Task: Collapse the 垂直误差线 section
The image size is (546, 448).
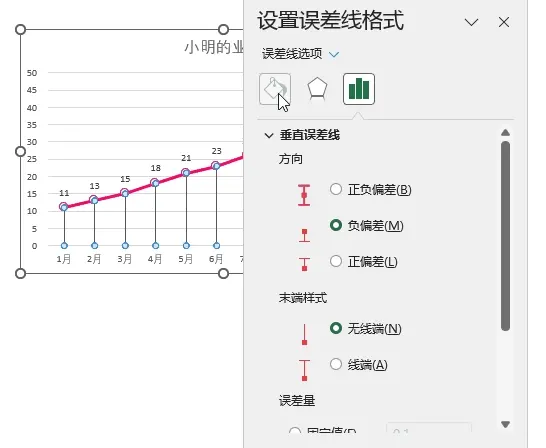Action: 269,135
